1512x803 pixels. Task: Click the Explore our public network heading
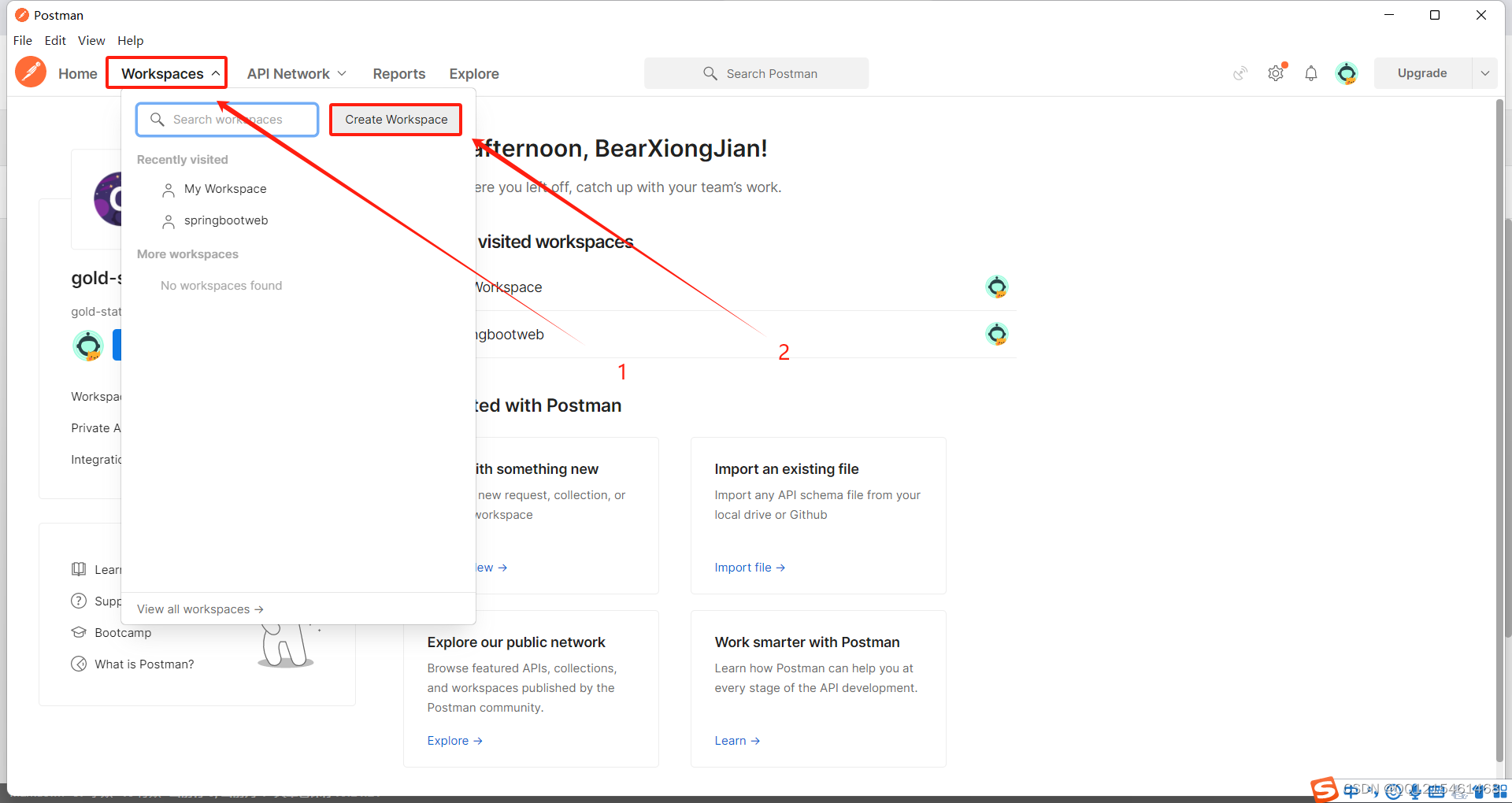click(516, 642)
